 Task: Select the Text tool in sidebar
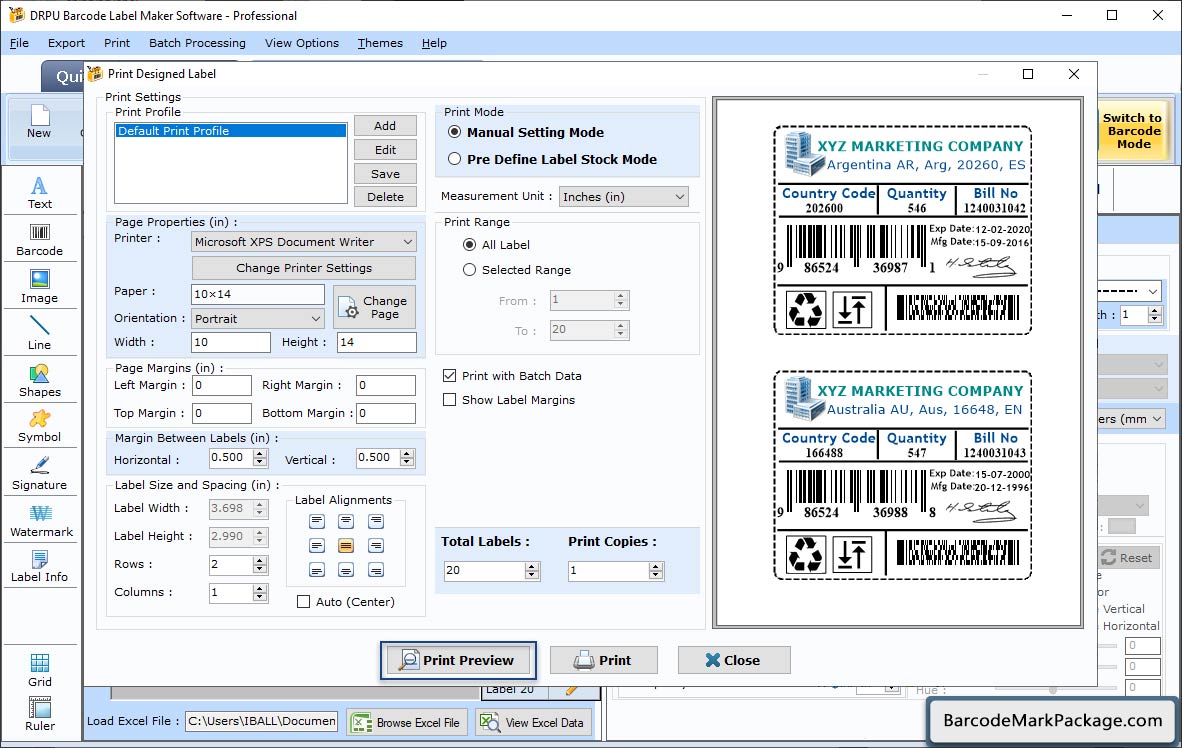click(39, 192)
